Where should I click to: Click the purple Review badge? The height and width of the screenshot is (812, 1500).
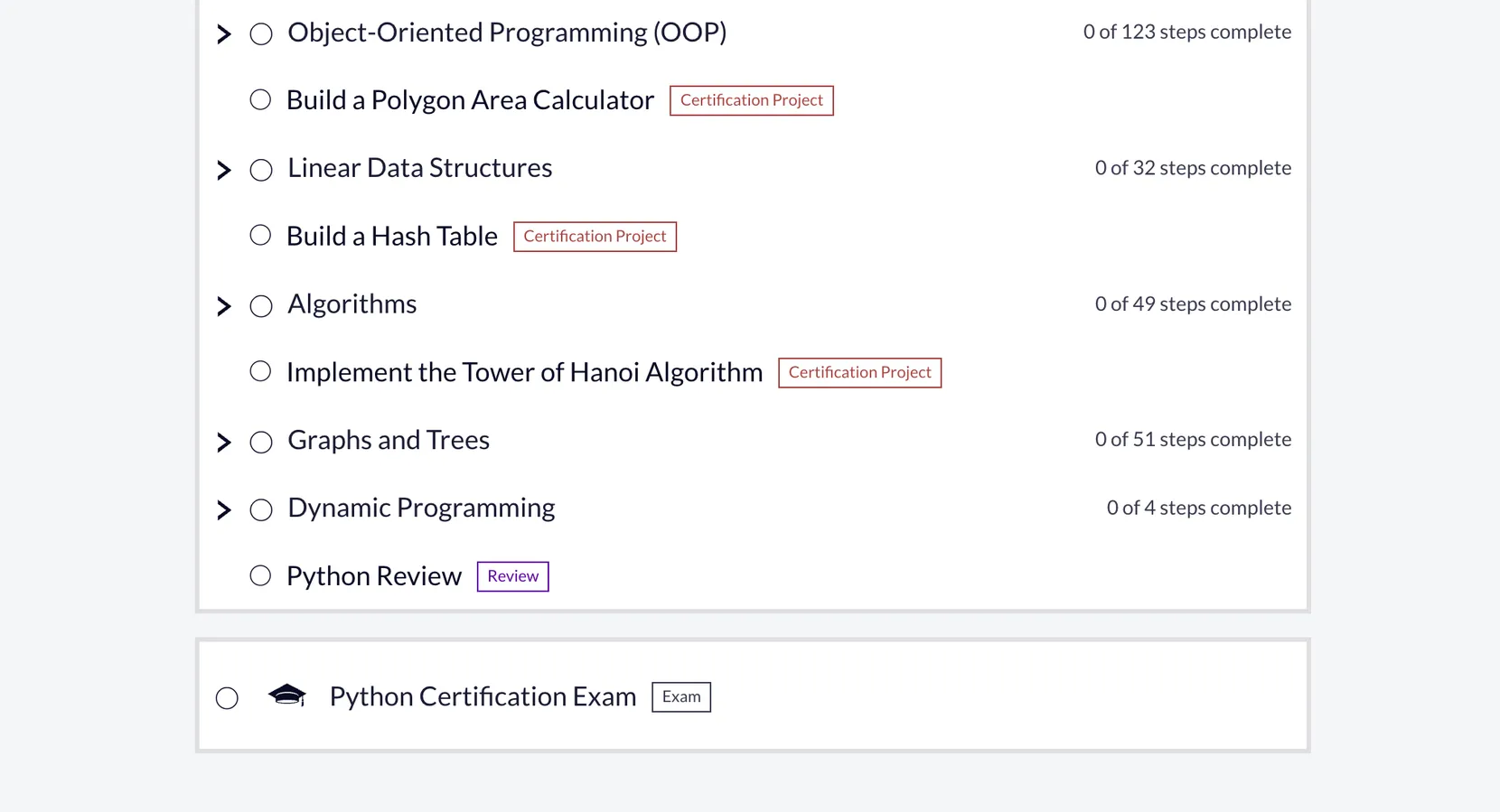tap(512, 576)
